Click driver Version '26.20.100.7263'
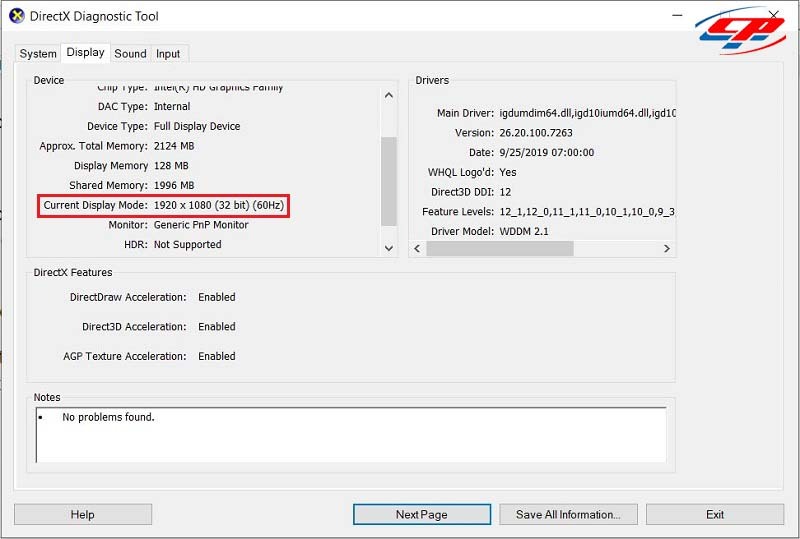Screen dimensions: 800x539 coord(536,133)
